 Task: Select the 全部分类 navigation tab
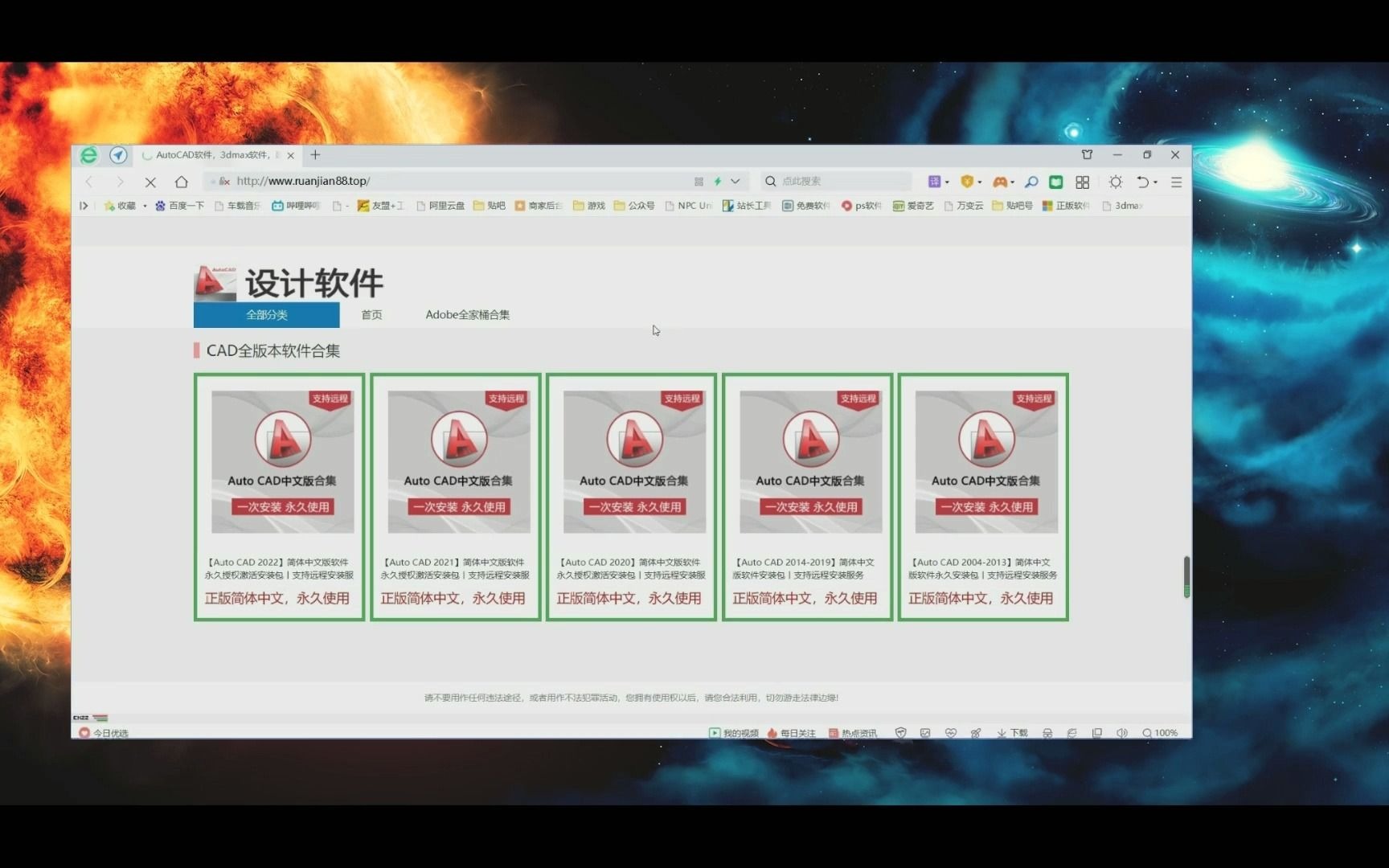(x=267, y=315)
